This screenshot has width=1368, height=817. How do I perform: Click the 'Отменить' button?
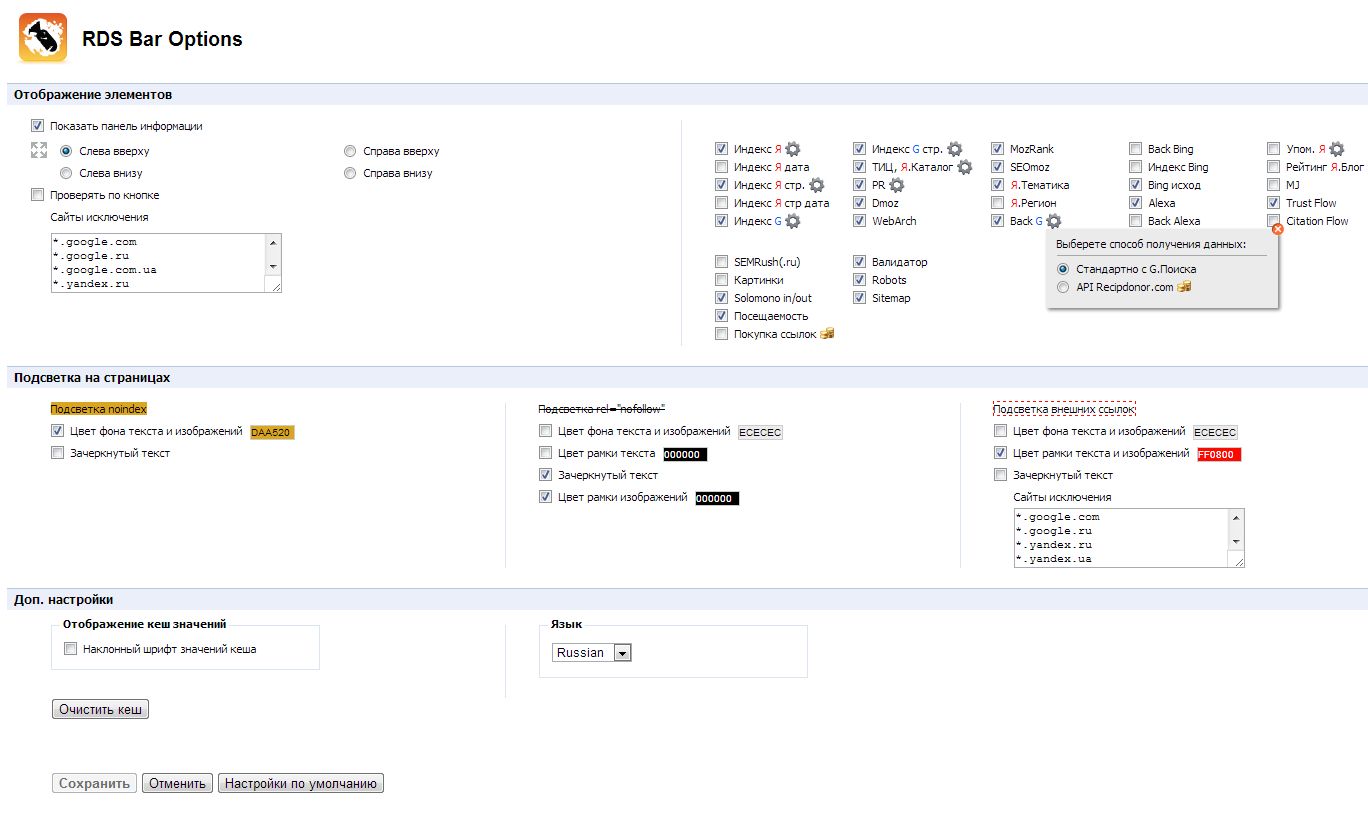click(x=177, y=784)
